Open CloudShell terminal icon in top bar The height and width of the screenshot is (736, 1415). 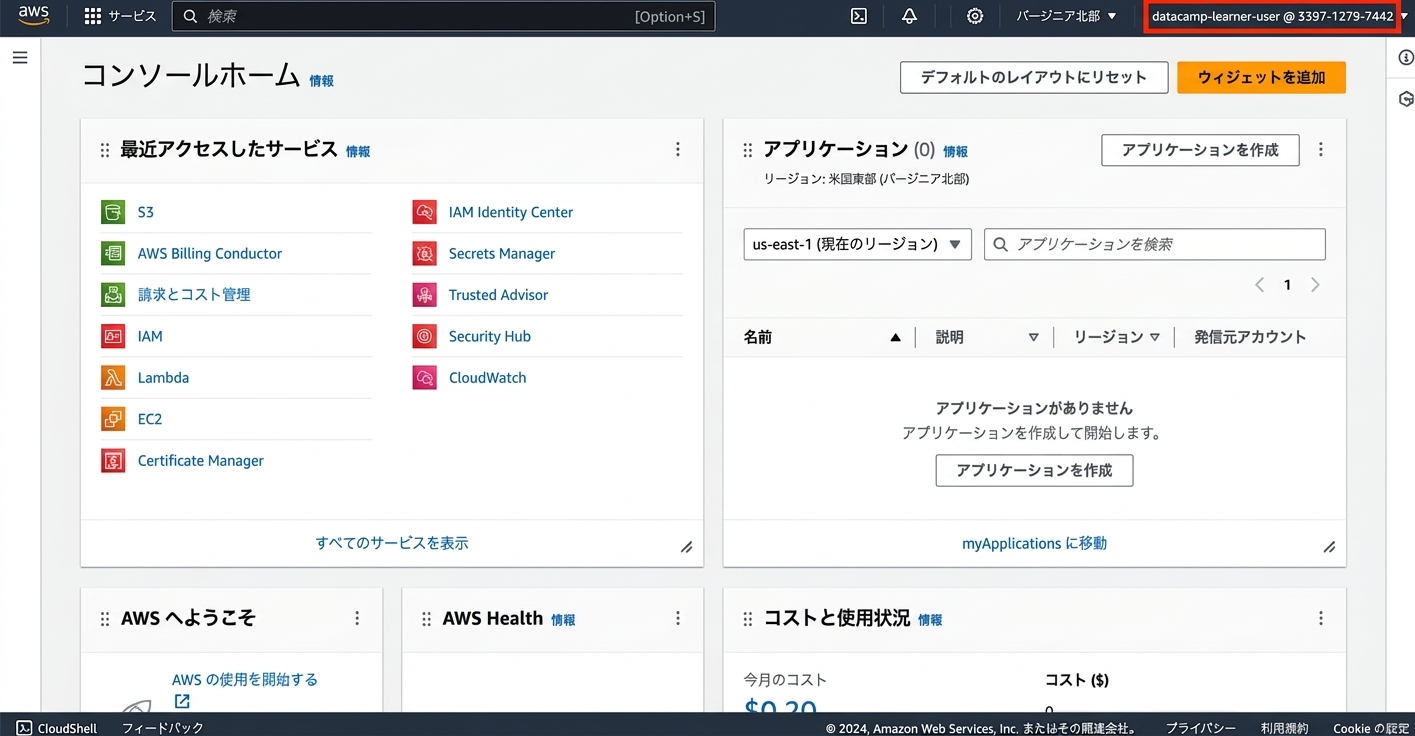858,16
